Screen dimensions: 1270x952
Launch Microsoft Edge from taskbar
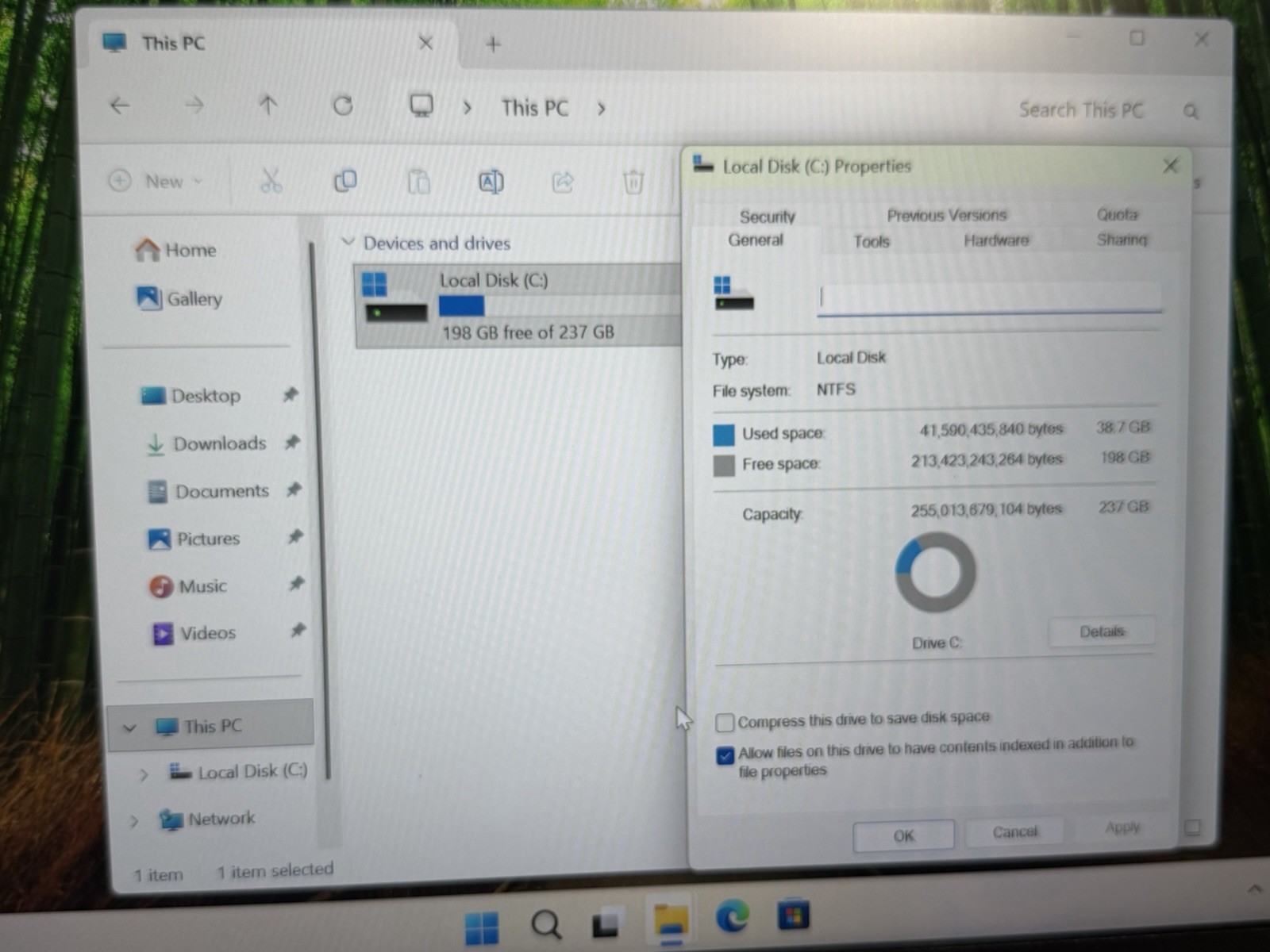732,917
